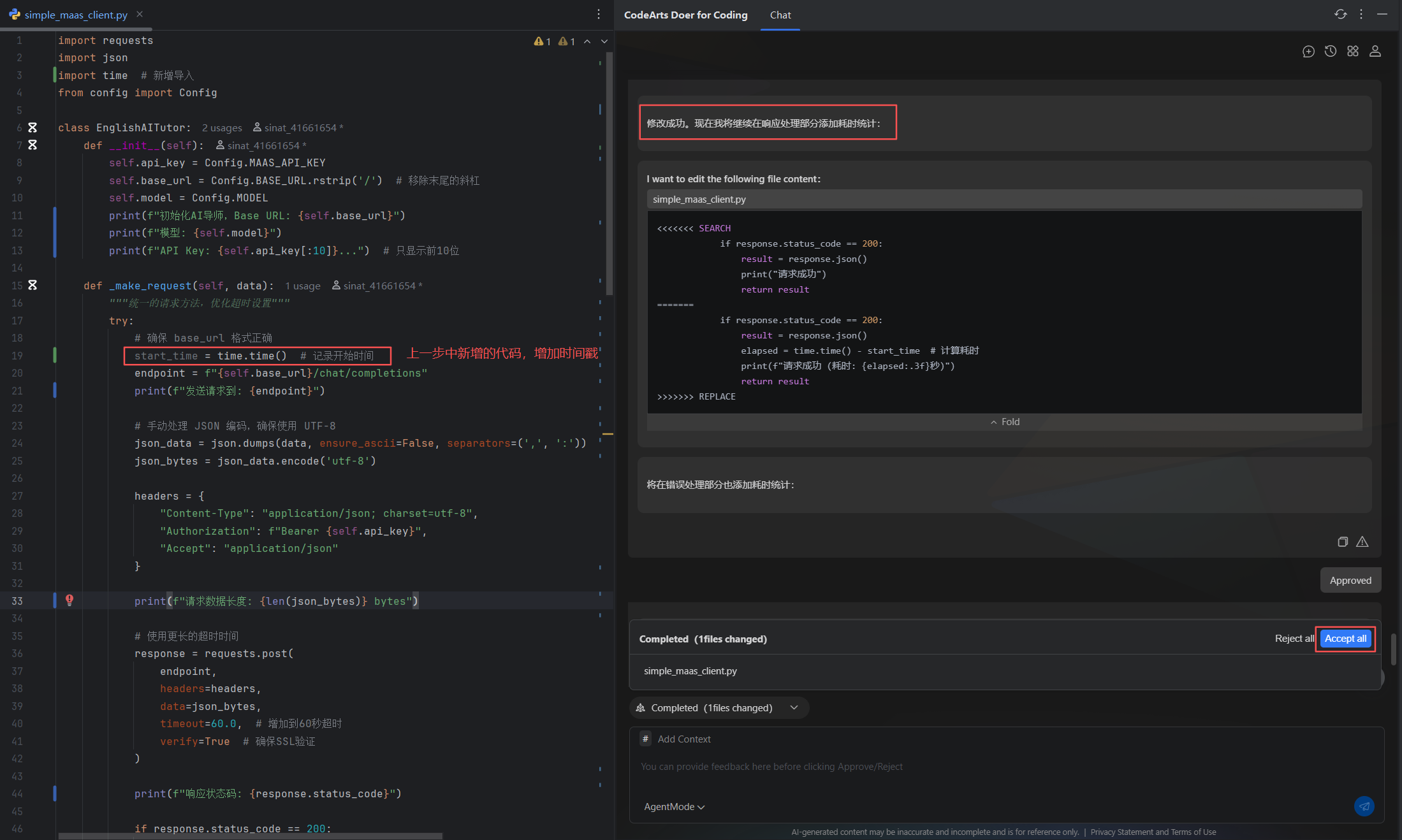The width and height of the screenshot is (1402, 840).
Task: Click Reject all changes
Action: tap(1294, 639)
